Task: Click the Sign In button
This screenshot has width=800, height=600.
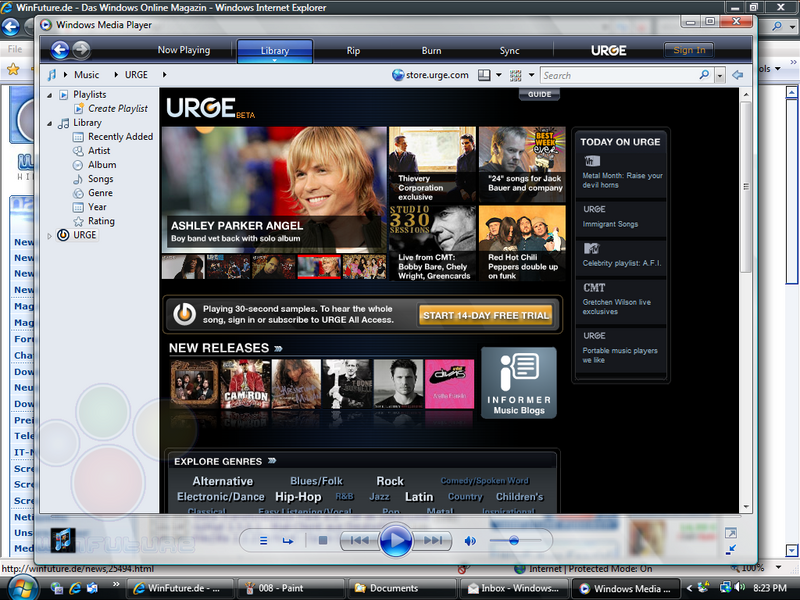Action: 689,50
